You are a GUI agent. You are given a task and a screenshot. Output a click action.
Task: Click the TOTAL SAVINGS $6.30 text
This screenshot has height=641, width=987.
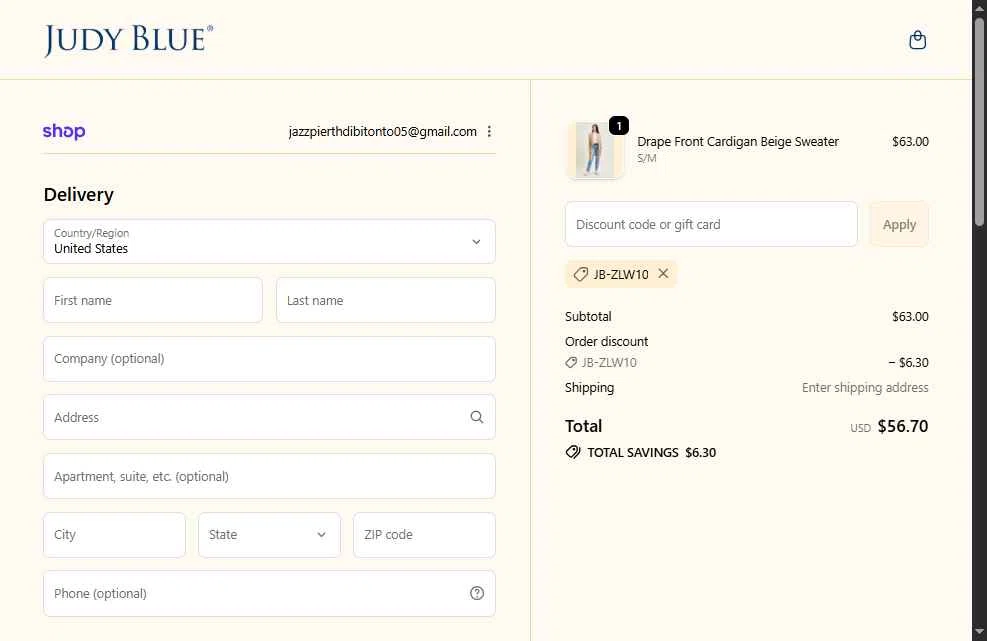click(651, 453)
